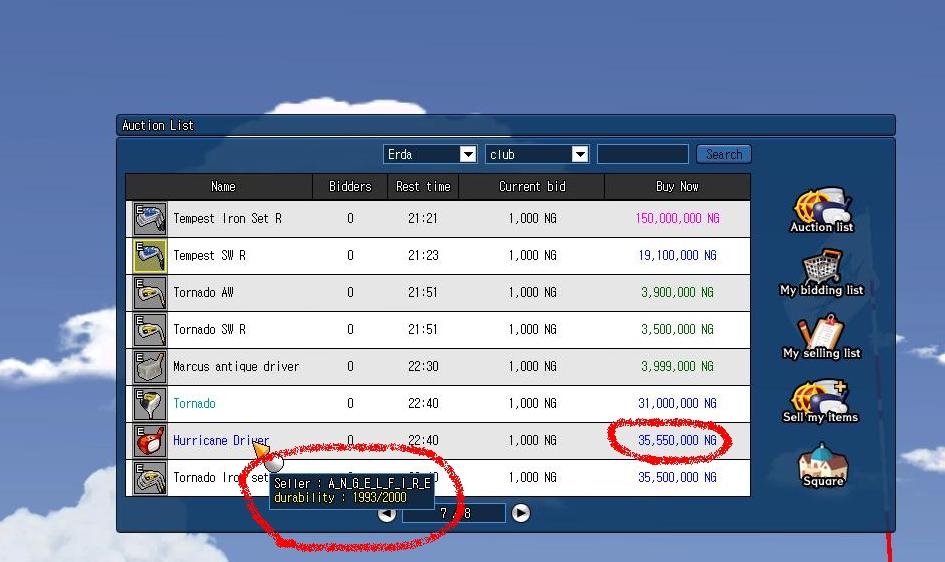Sort by the Buy Now column header

click(677, 186)
